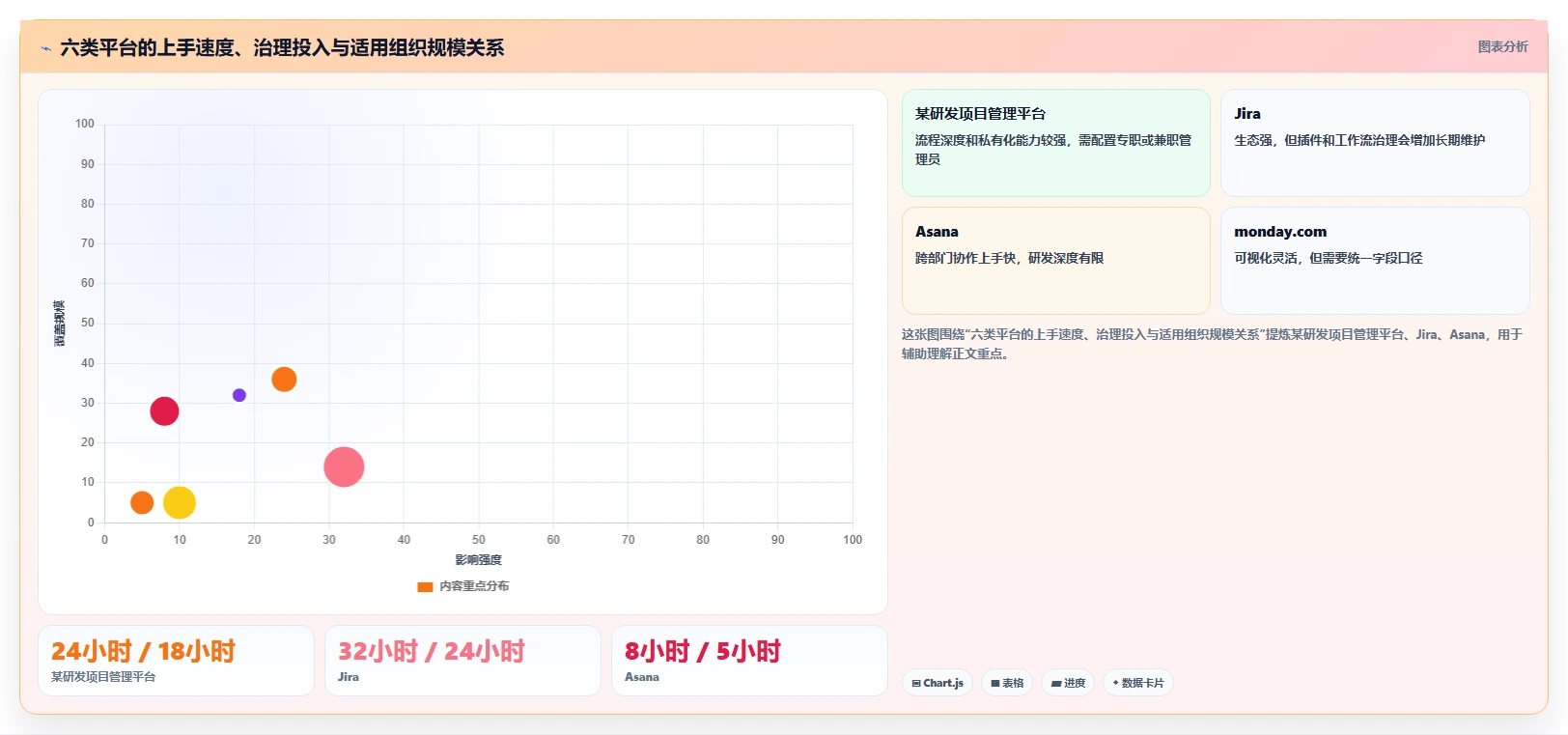Click the y-axis tick label 50
The width and height of the screenshot is (1568, 735).
(88, 323)
